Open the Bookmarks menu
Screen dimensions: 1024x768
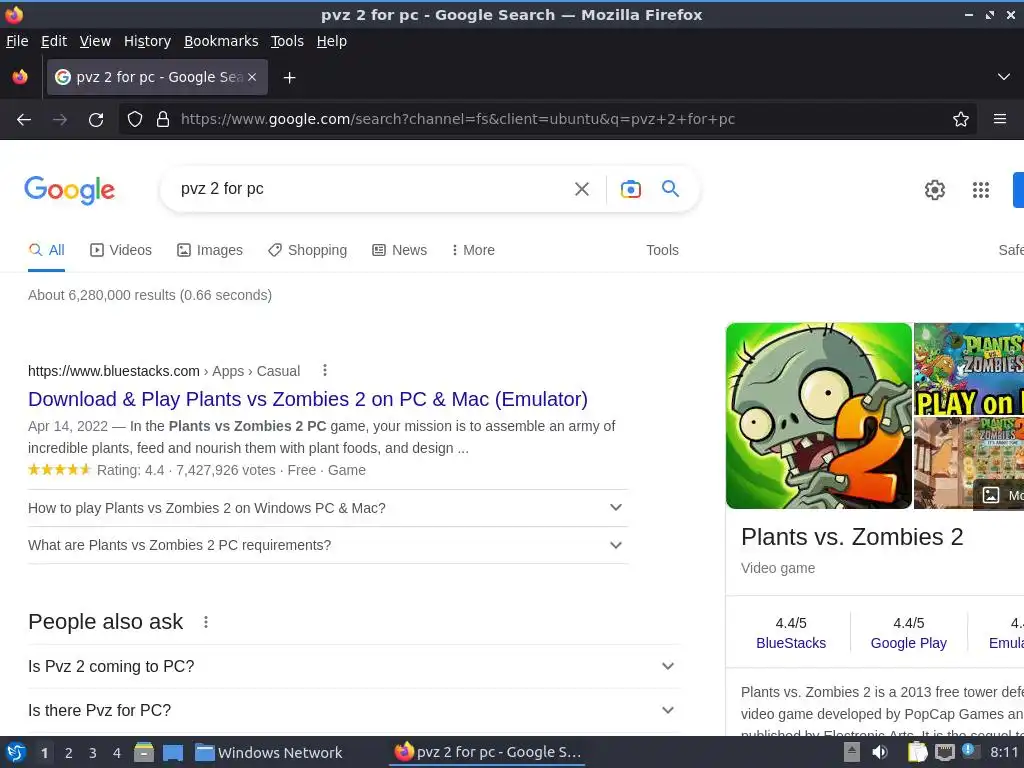(x=221, y=41)
